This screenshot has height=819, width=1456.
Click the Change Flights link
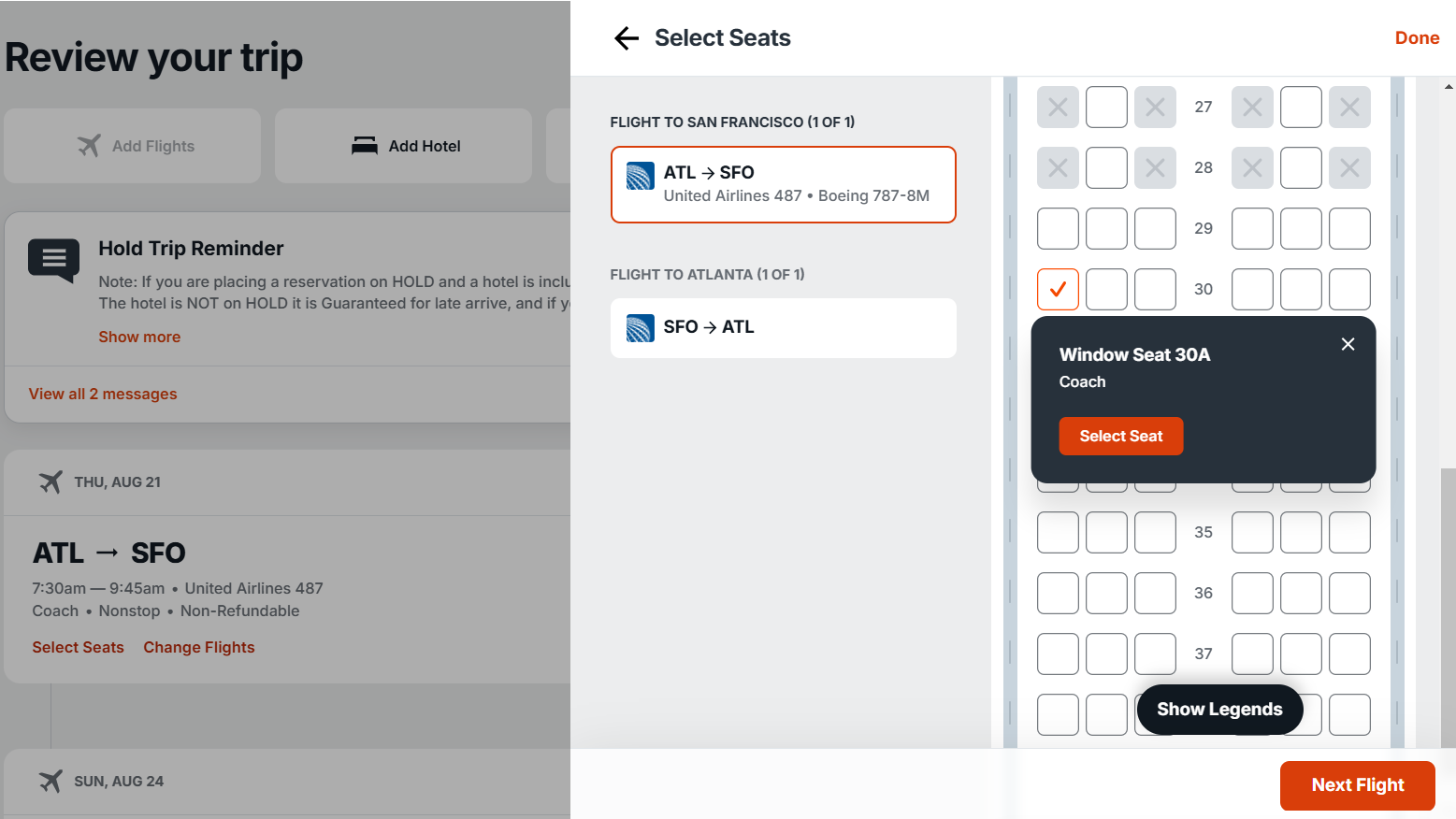[x=198, y=647]
